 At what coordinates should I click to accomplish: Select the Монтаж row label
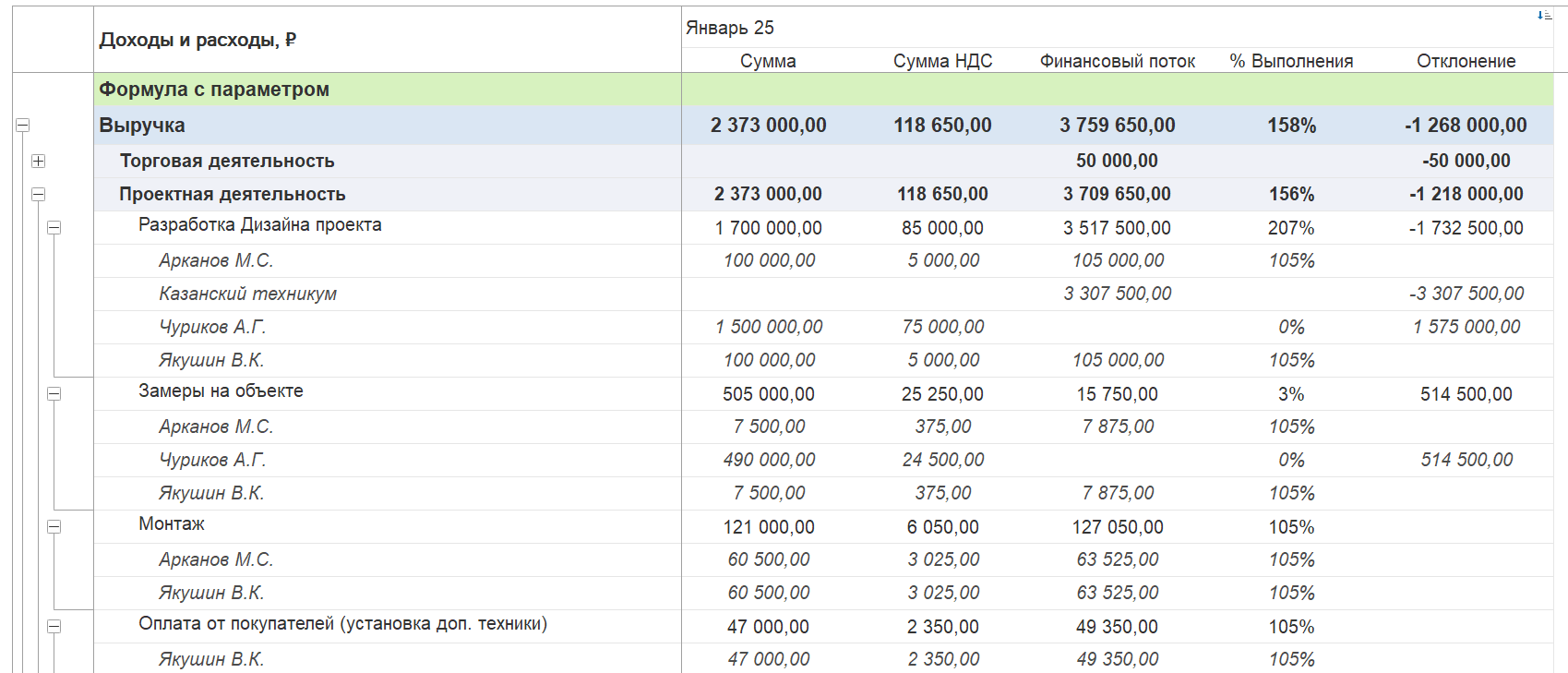click(172, 523)
